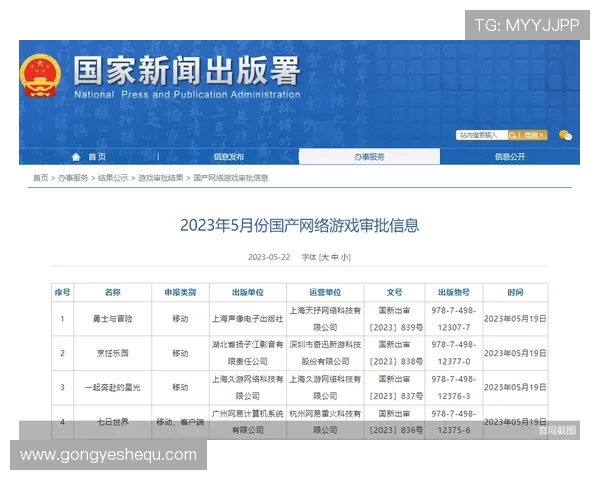Click publisher 广州网易计算机系统有限公司
Image resolution: width=600 pixels, height=480 pixels.
248,422
